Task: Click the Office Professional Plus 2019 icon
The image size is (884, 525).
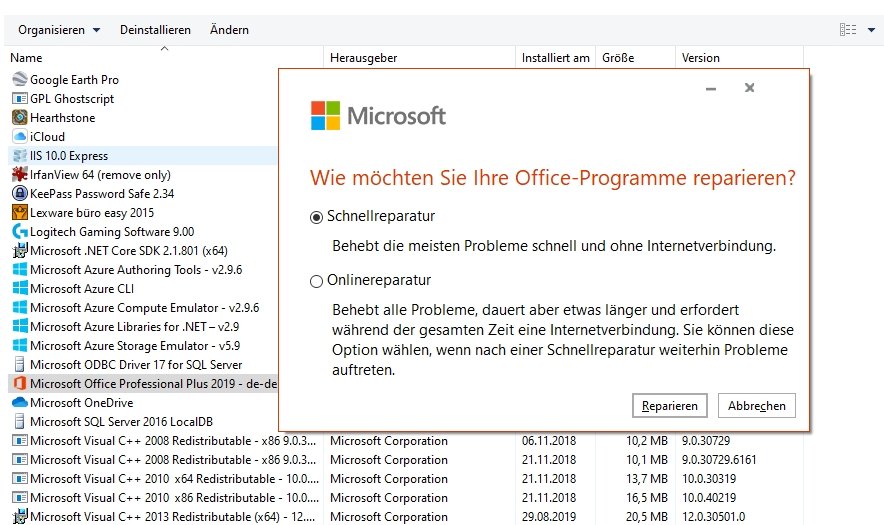Action: click(x=20, y=383)
